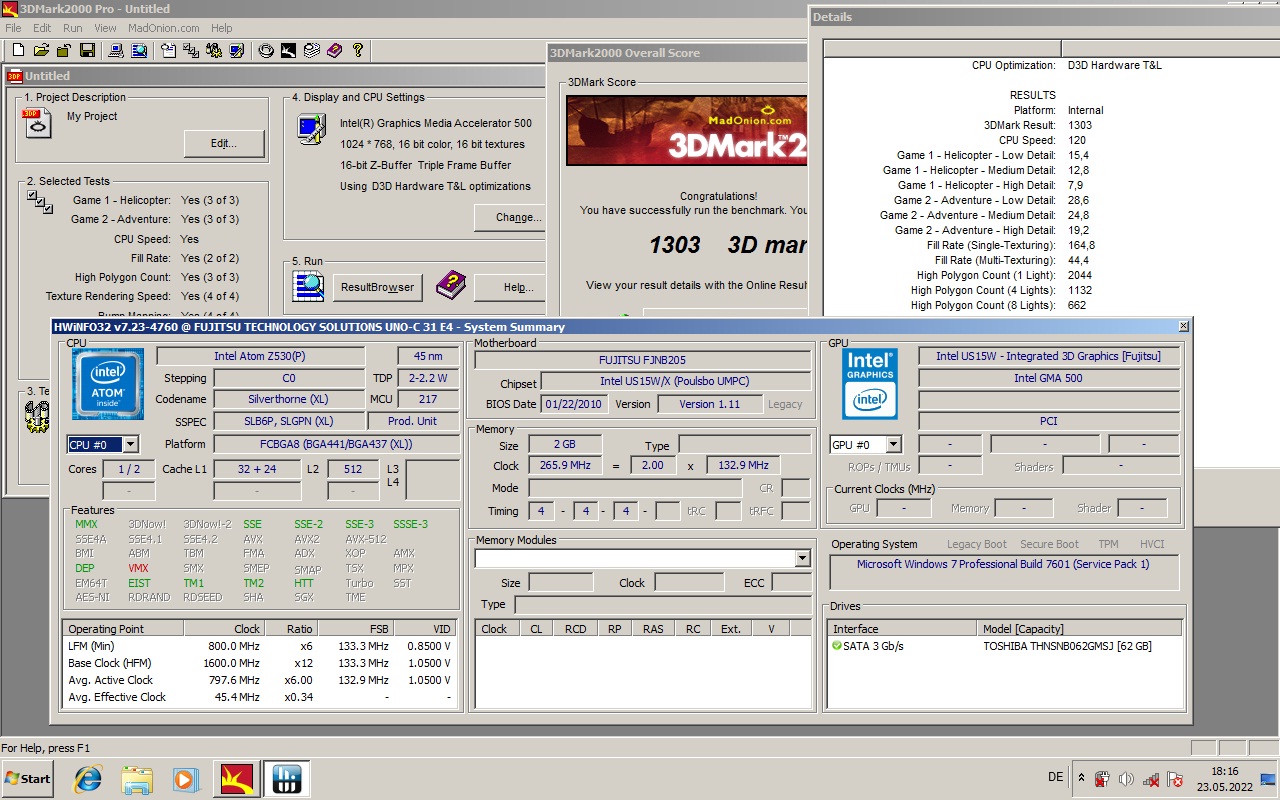
Task: Open ResultBrowser from the magnifier toolbar icon
Action: (138, 50)
